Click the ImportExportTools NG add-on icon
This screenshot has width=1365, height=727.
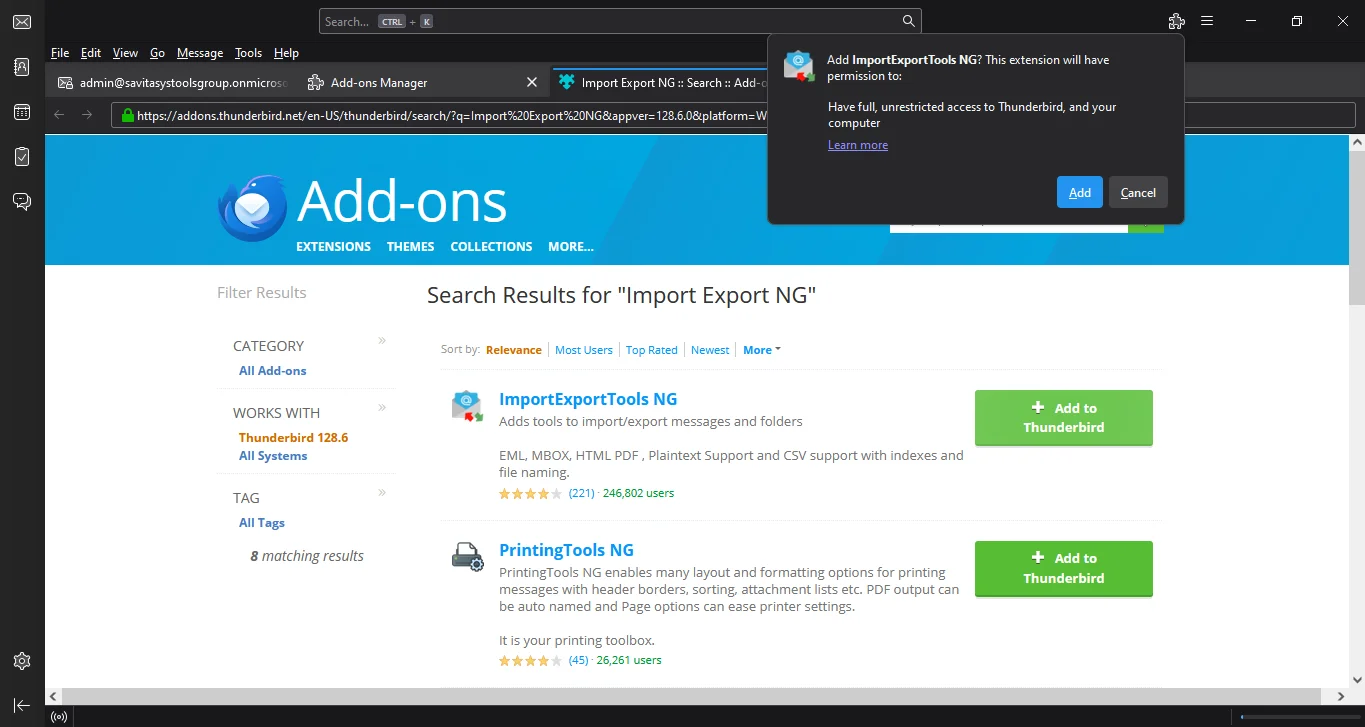click(467, 406)
